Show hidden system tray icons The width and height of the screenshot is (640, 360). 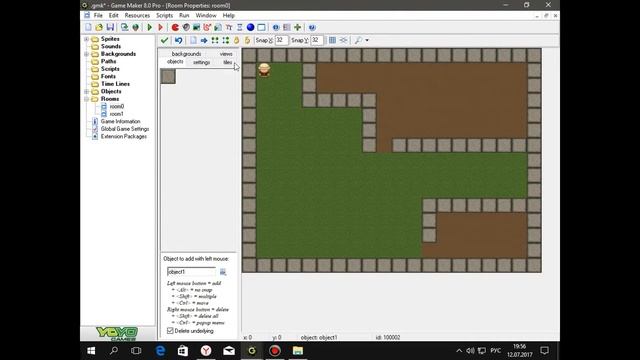coord(459,351)
